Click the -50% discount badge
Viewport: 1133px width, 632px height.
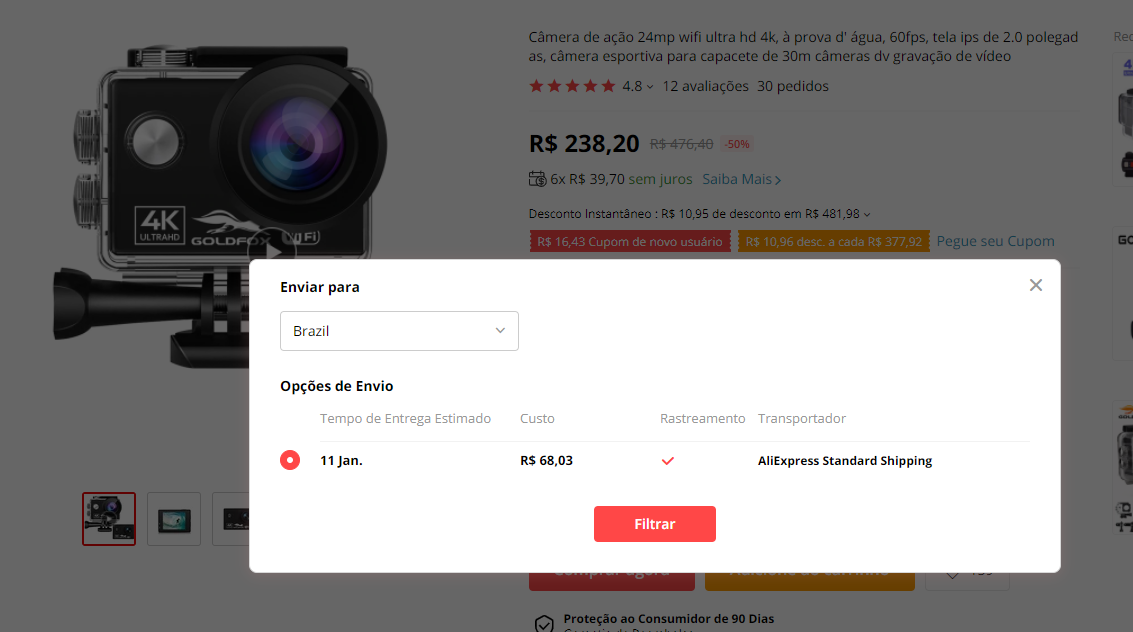coord(736,143)
